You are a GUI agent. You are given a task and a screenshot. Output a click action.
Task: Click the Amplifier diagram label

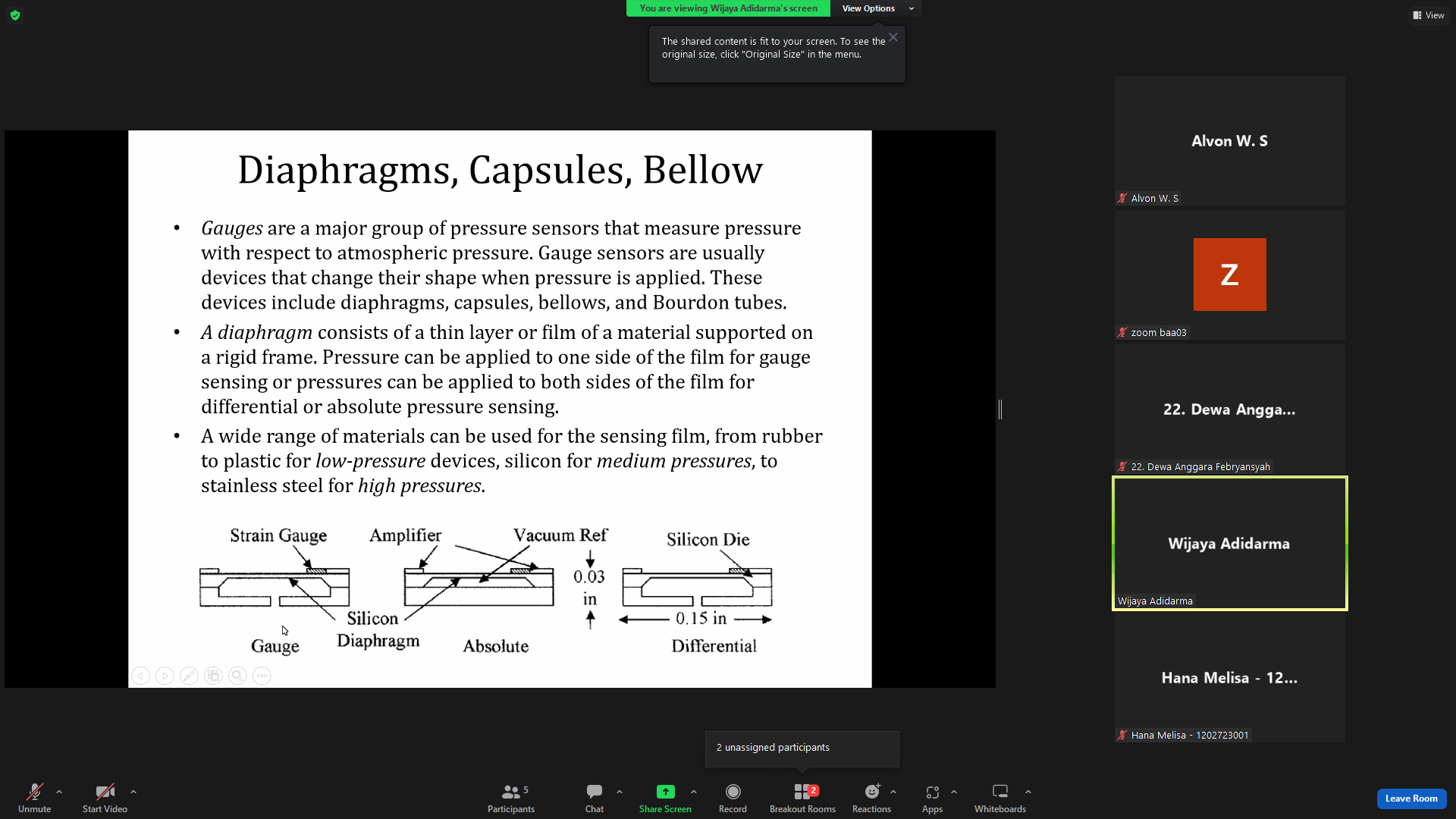pos(405,535)
